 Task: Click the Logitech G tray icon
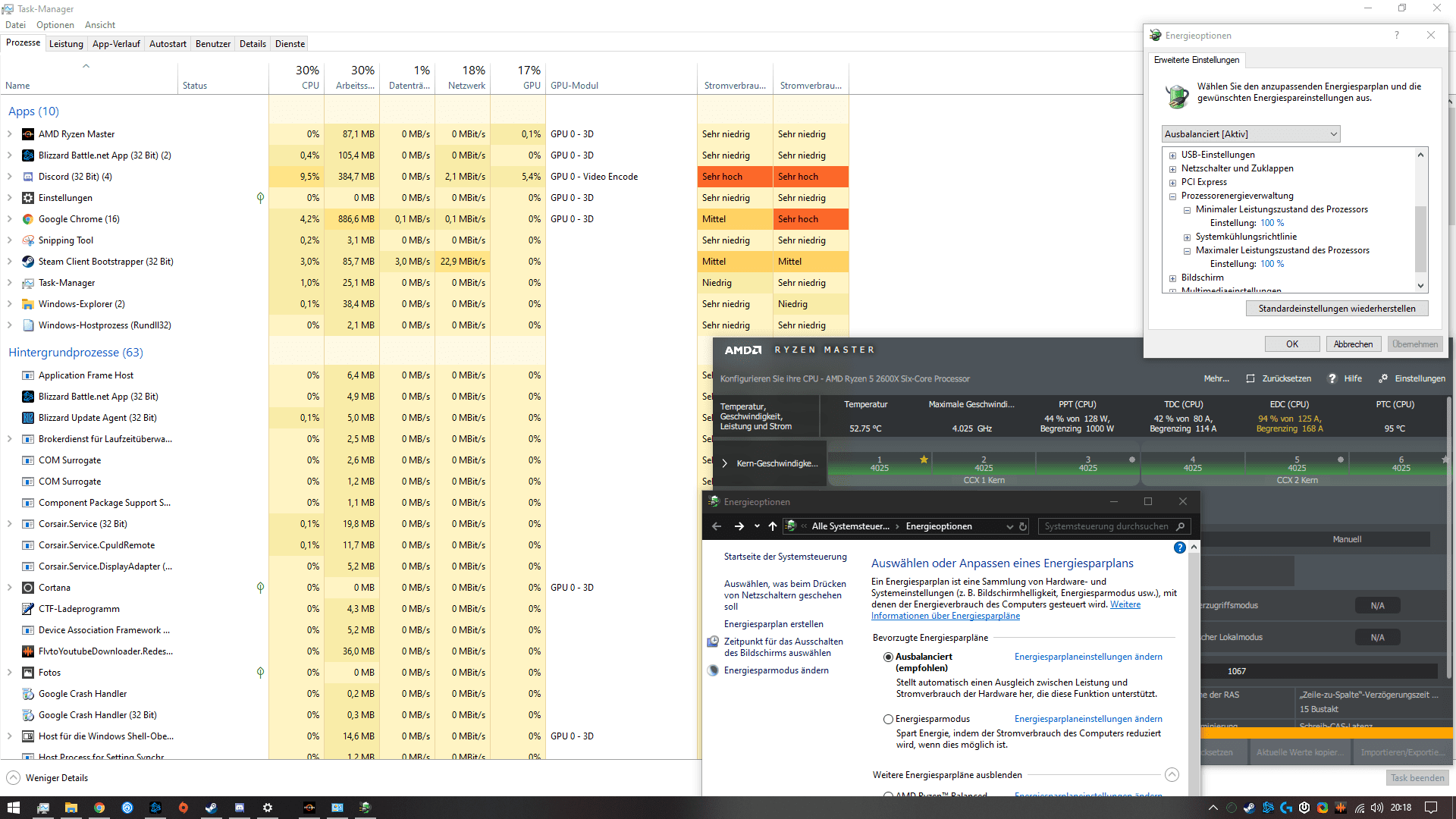[1285, 808]
